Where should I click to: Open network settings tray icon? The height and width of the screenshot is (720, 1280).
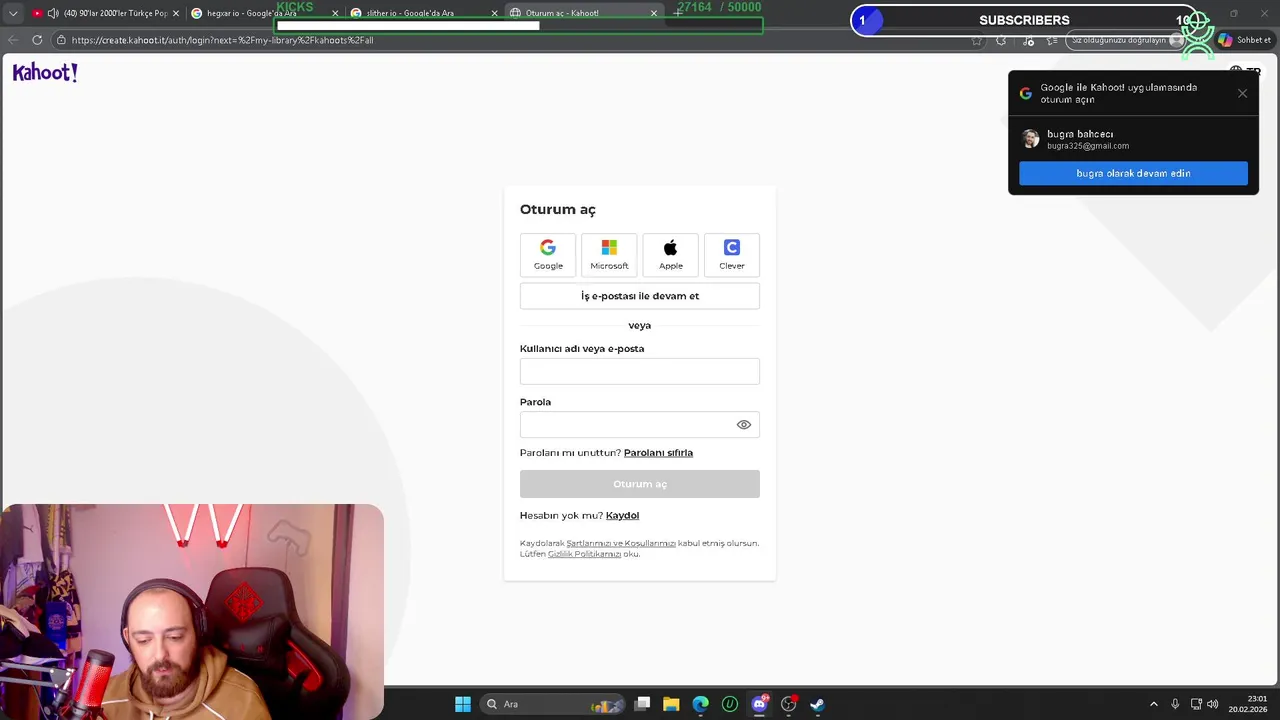1196,704
